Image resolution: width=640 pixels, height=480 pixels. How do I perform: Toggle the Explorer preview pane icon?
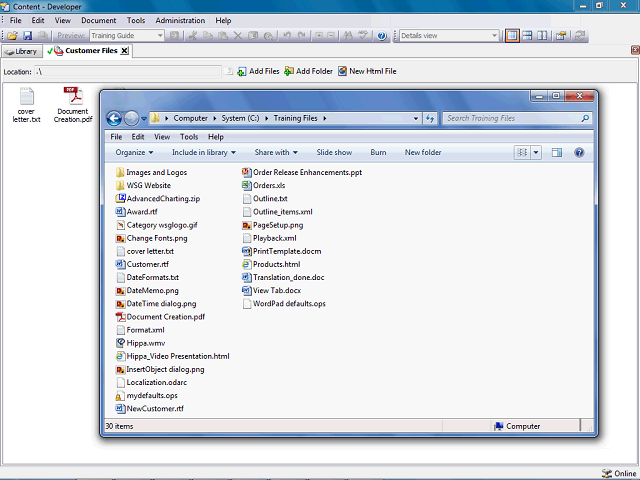557,153
